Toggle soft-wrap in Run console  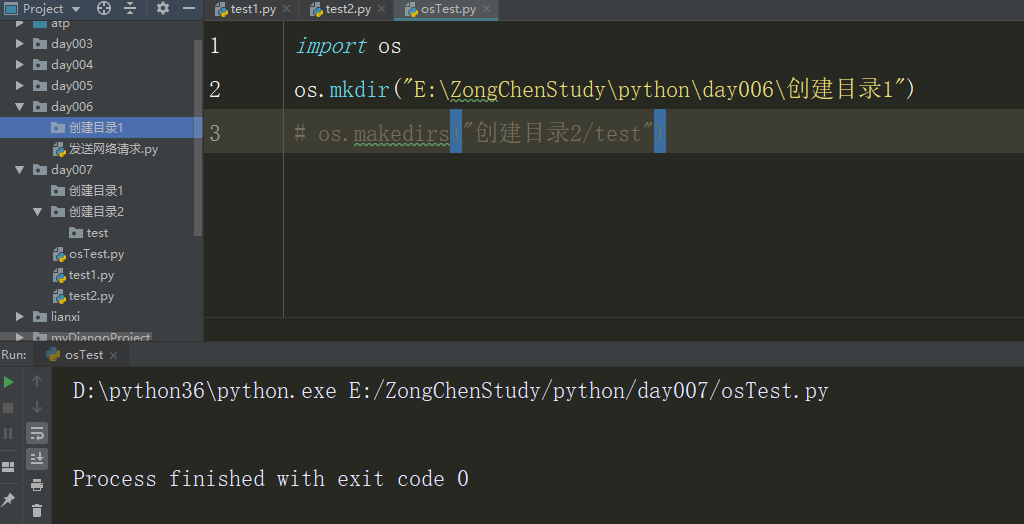tap(37, 433)
